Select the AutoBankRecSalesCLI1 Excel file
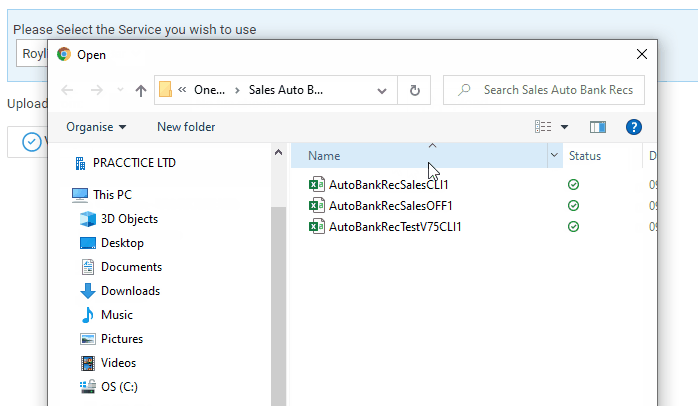 (x=388, y=185)
